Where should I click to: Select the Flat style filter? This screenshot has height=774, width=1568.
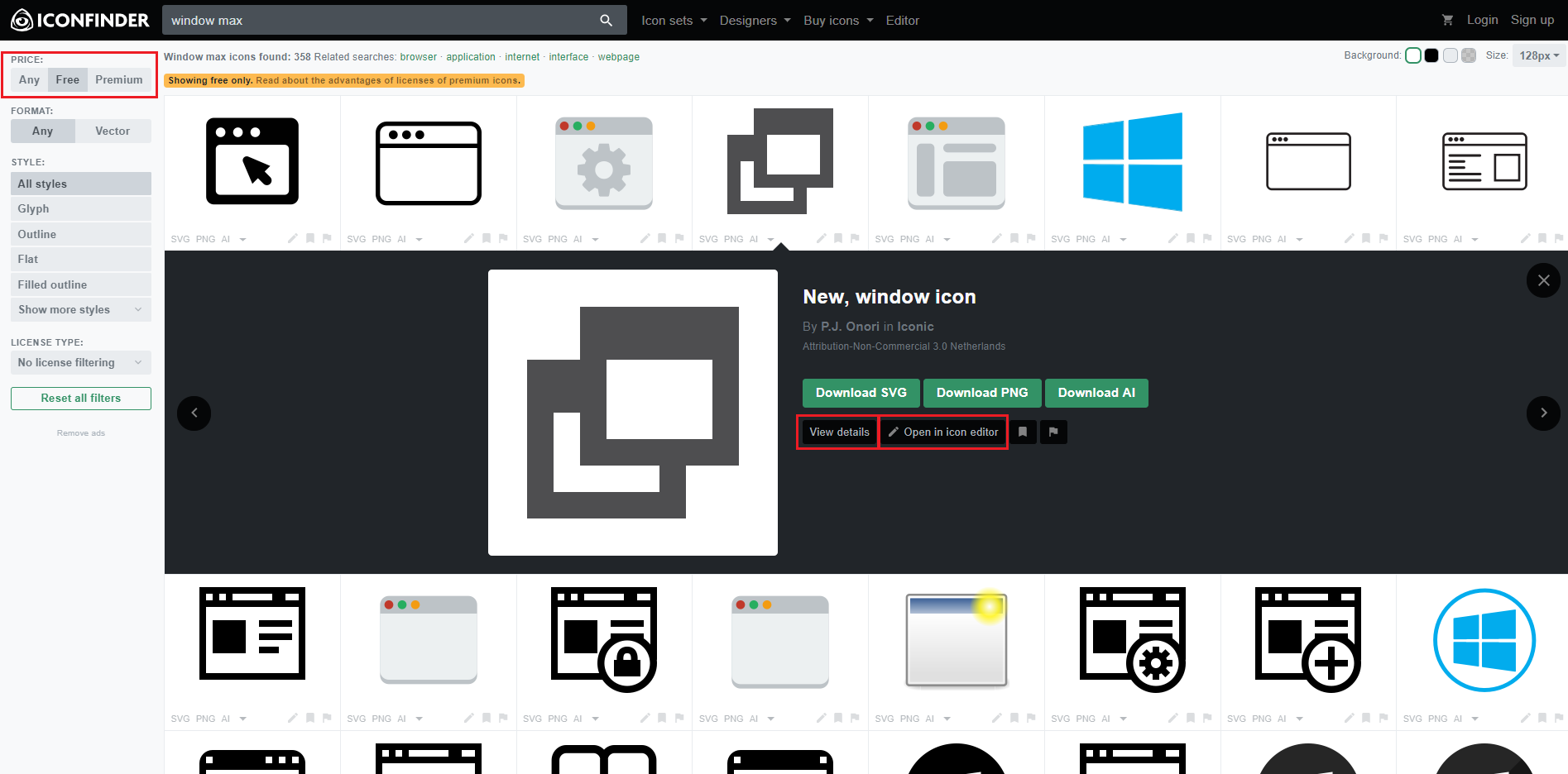pyautogui.click(x=81, y=259)
